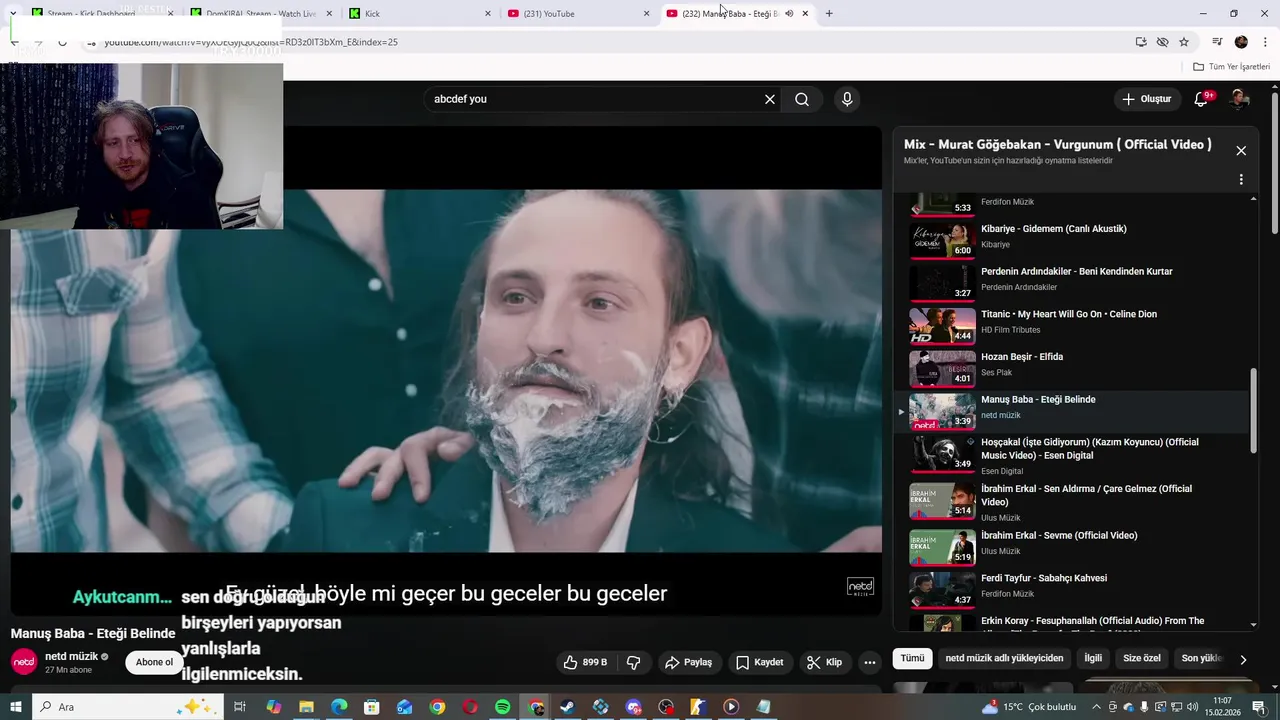Click the Klip clip button
The width and height of the screenshot is (1280, 720).
pos(825,662)
